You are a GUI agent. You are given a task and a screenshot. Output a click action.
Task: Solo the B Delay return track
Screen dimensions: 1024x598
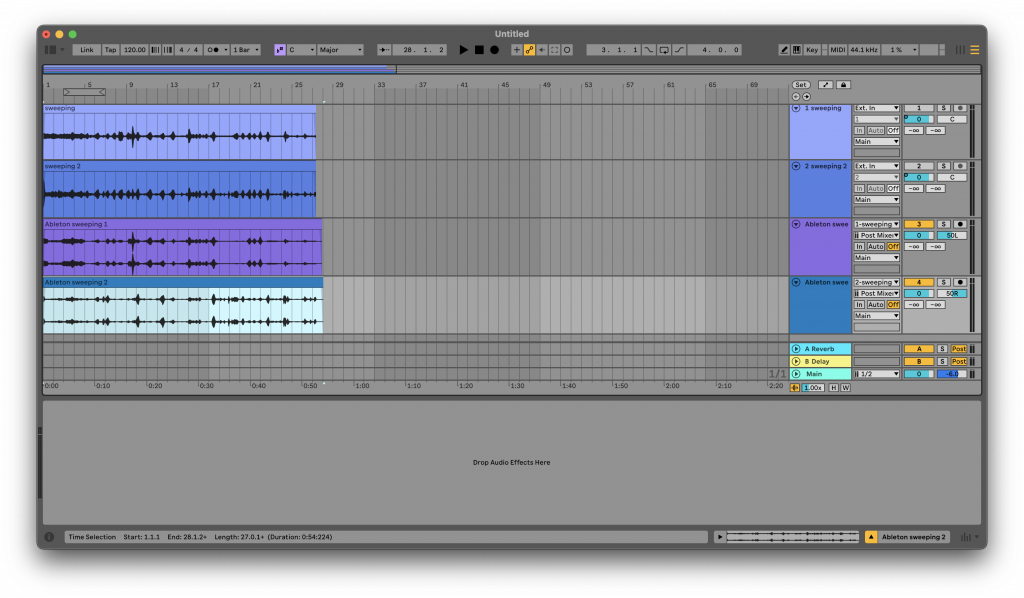click(942, 362)
